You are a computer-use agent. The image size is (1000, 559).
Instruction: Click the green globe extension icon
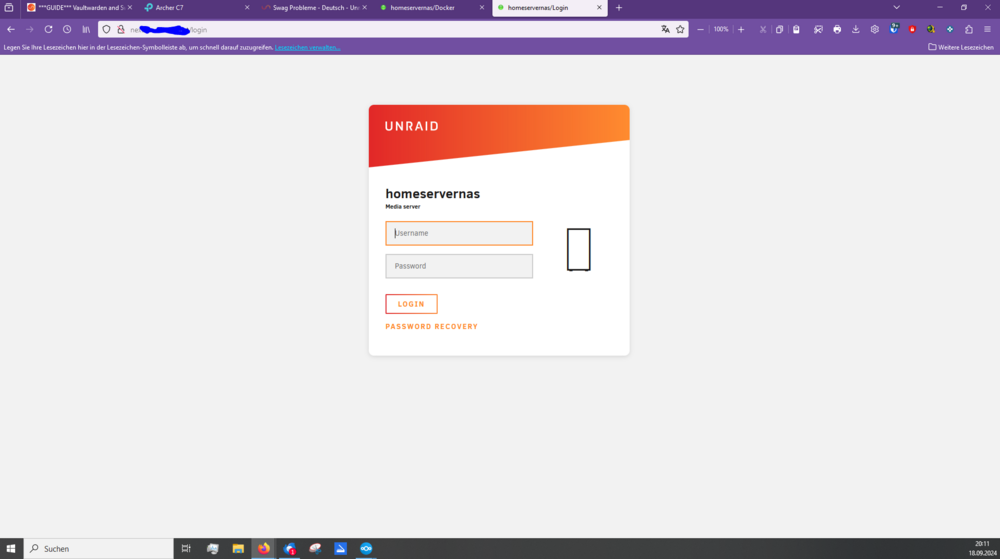[931, 29]
